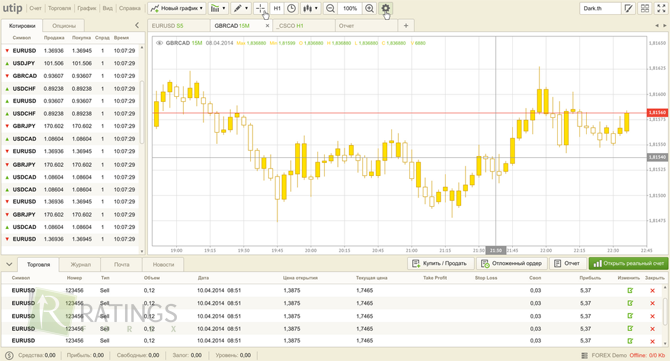Viewport: 670px width, 361px height.
Task: Open the indicators dropdown in toolbar
Action: point(218,8)
